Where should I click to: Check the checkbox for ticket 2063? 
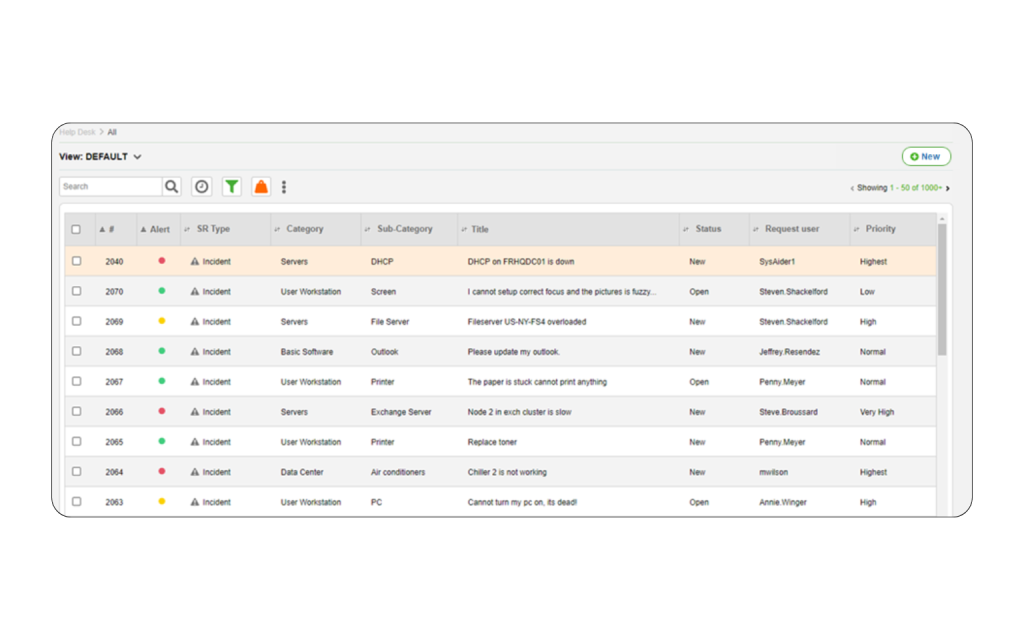click(78, 501)
